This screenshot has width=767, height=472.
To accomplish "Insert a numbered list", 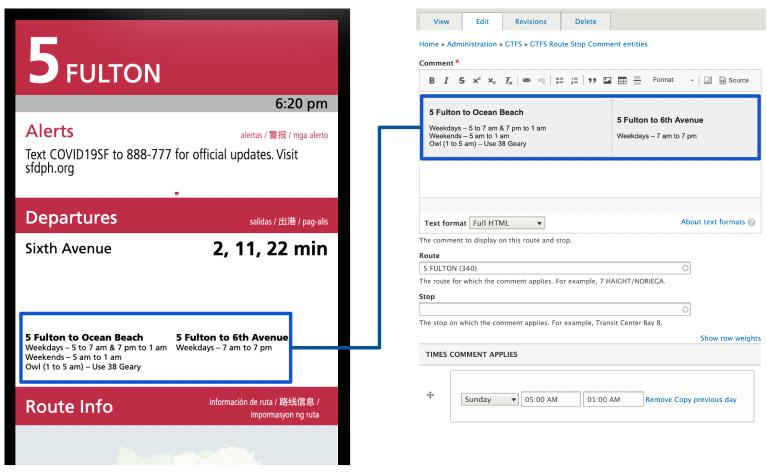I will pos(573,79).
